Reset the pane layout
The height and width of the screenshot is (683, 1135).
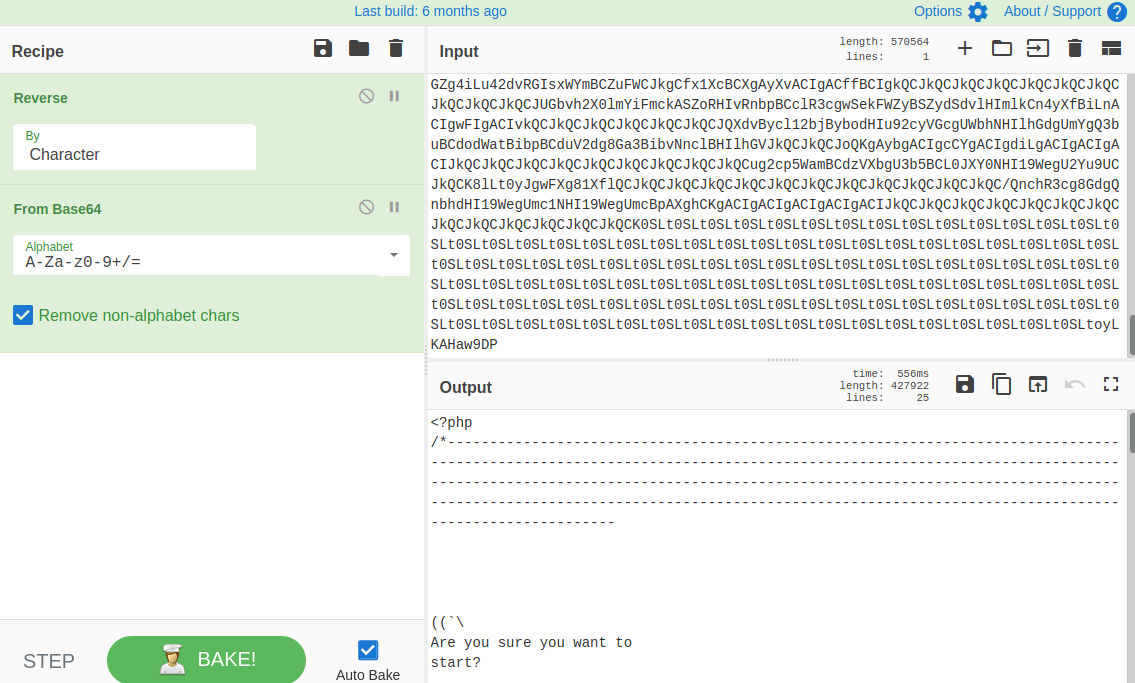[x=1111, y=48]
